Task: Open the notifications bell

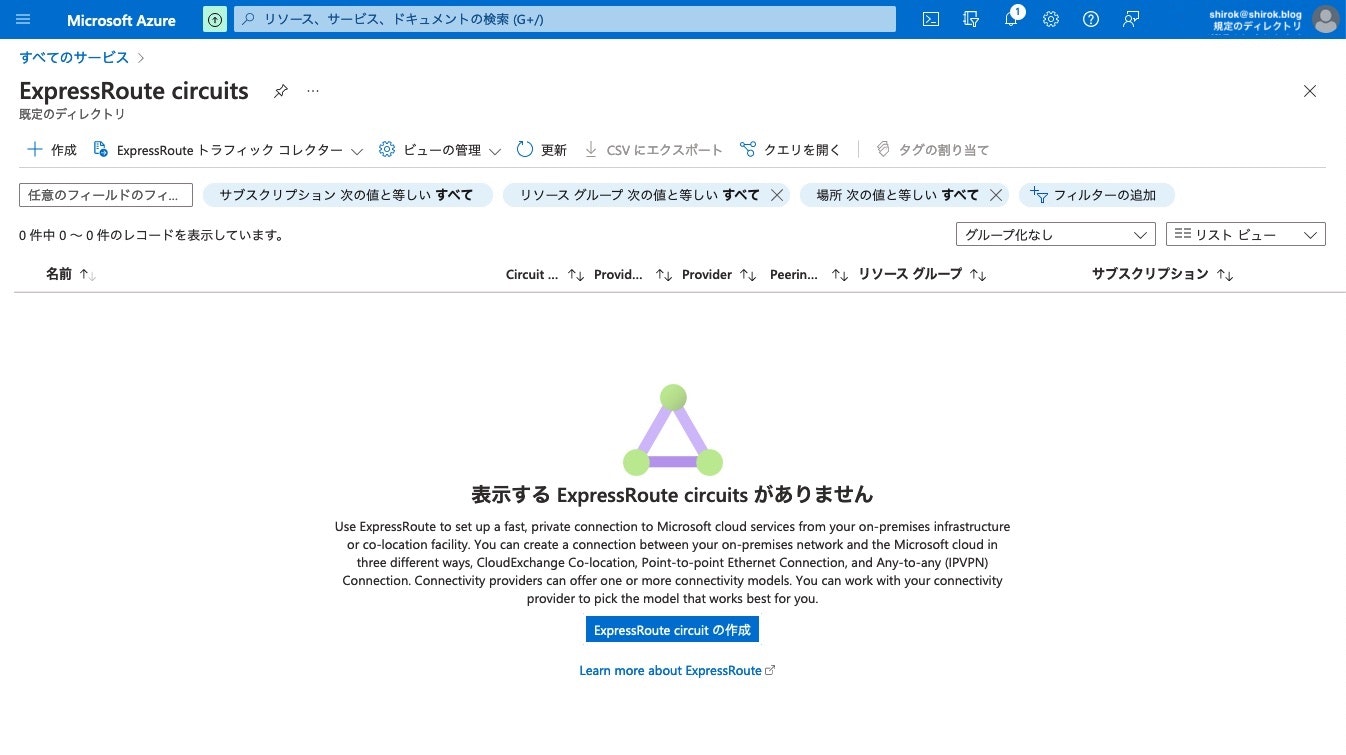Action: click(1011, 19)
